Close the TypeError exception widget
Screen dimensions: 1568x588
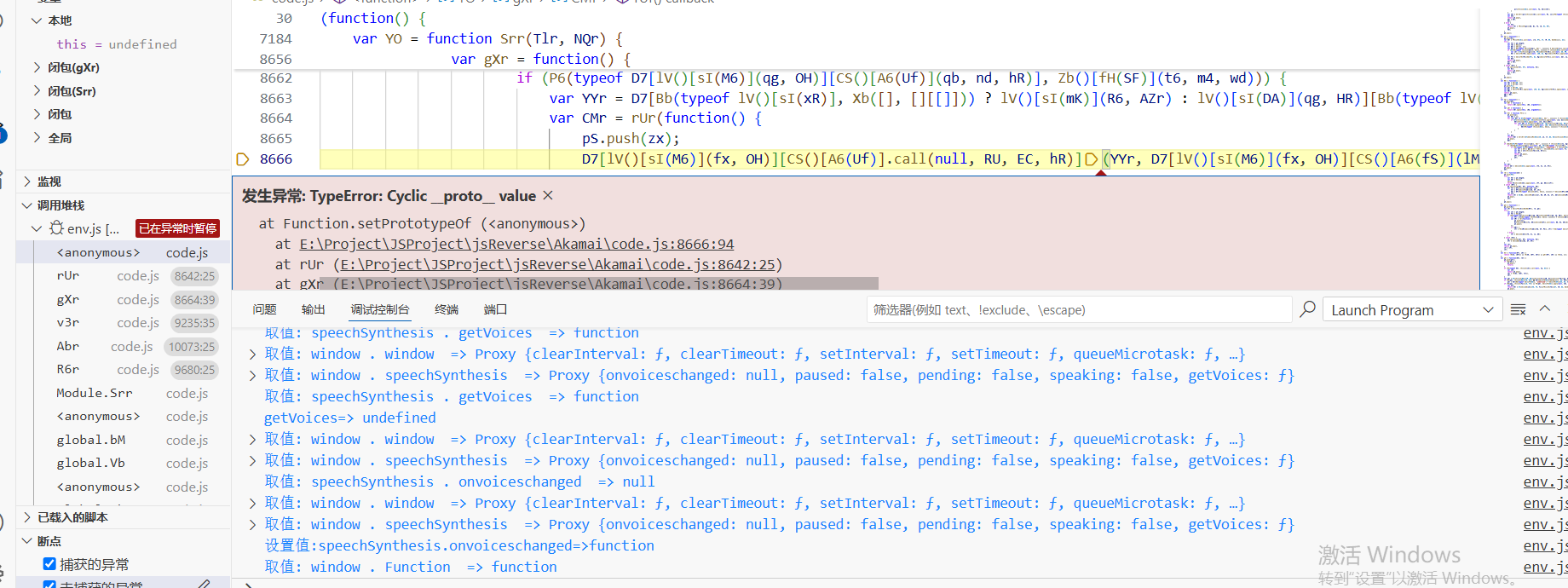(x=548, y=195)
